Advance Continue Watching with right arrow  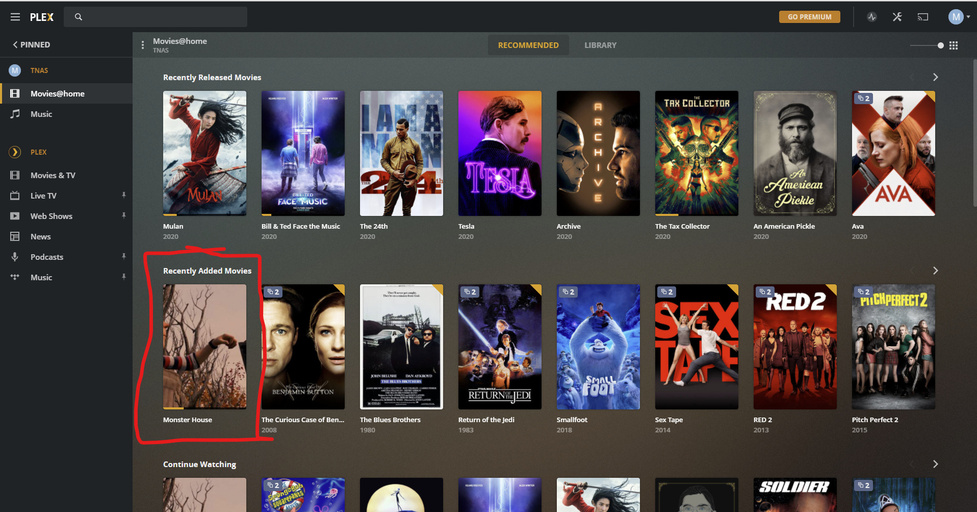coord(935,464)
